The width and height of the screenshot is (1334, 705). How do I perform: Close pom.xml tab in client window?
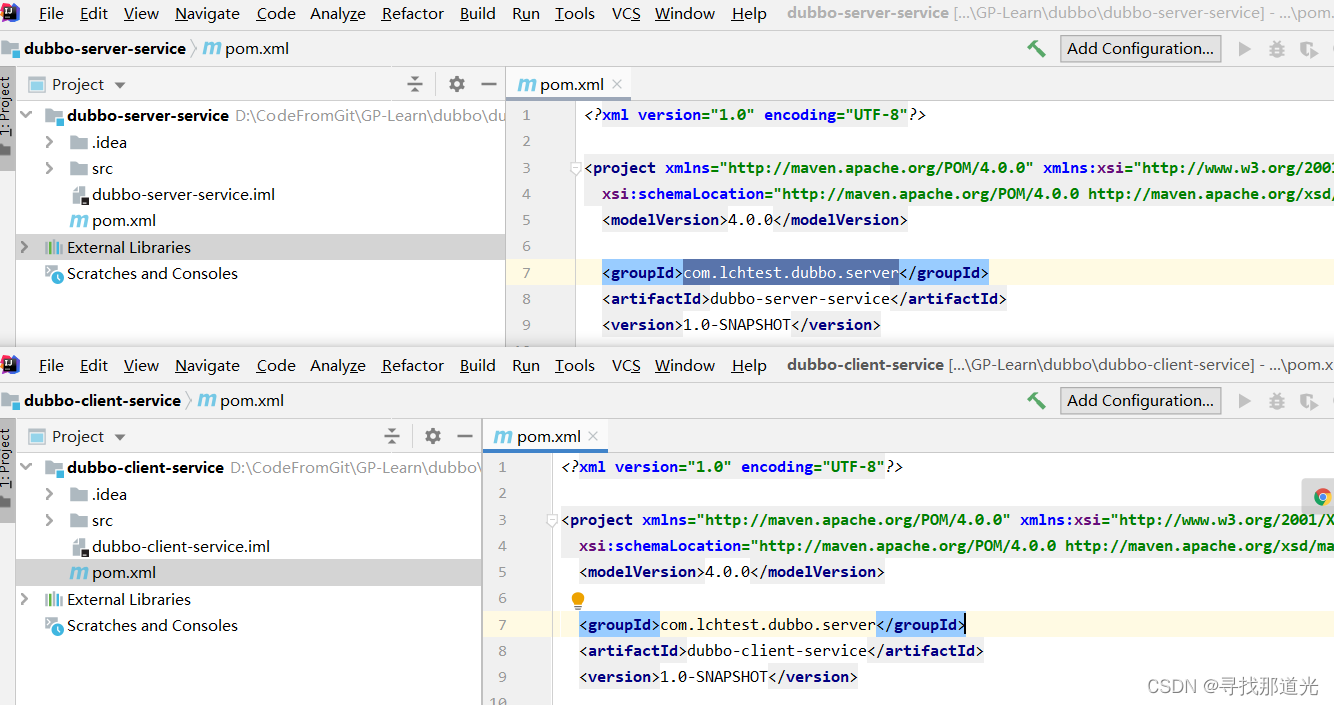[x=594, y=436]
